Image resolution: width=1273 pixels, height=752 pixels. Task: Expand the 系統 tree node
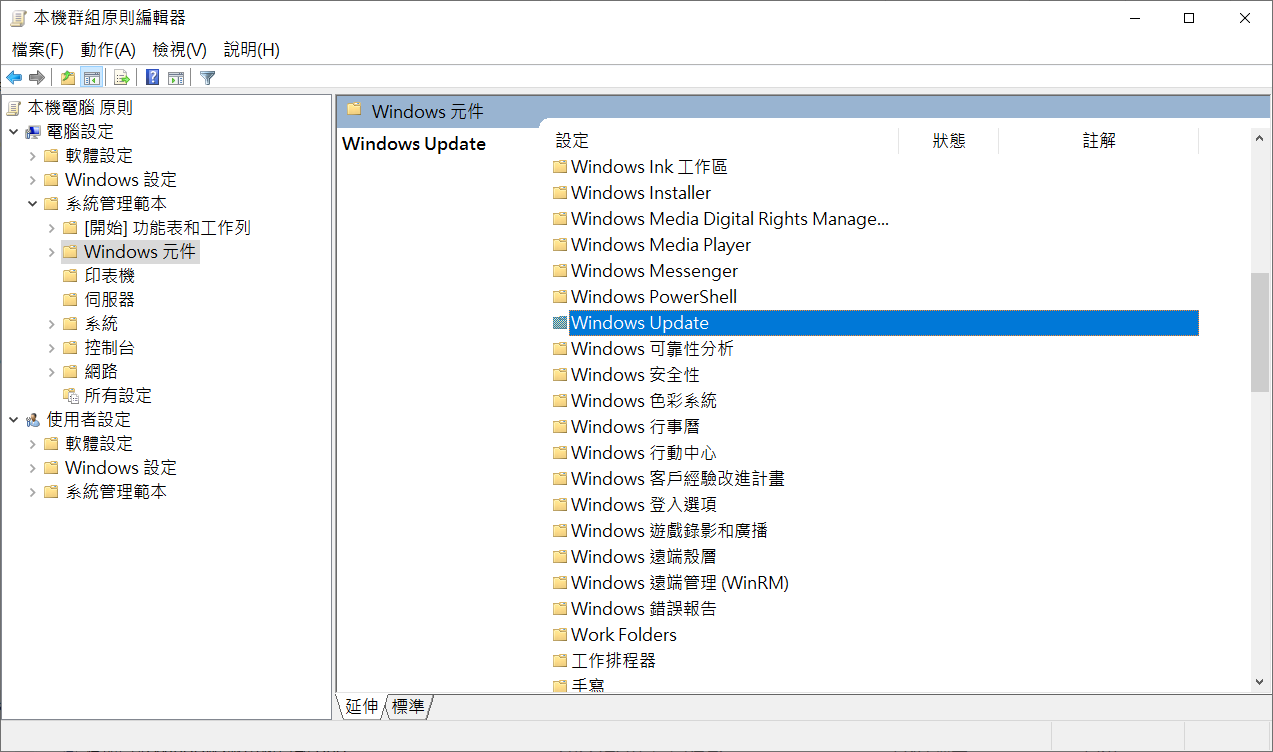(x=51, y=324)
